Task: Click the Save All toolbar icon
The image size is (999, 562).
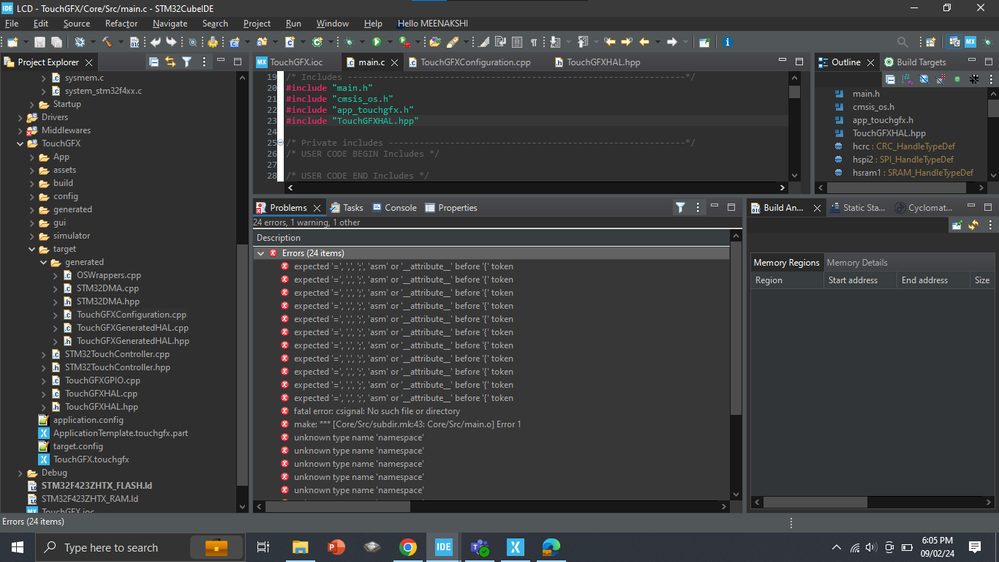Action: pos(57,42)
